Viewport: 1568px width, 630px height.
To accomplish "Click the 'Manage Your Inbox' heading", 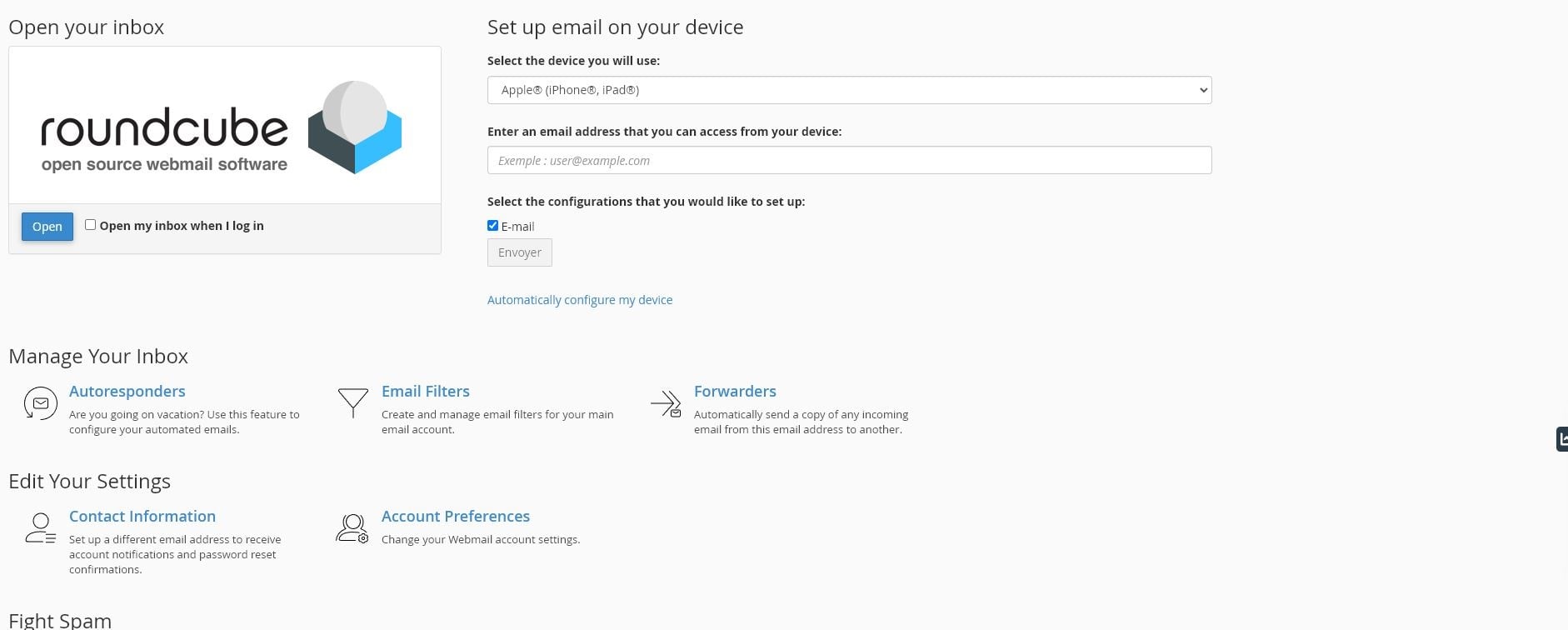I will 98,356.
